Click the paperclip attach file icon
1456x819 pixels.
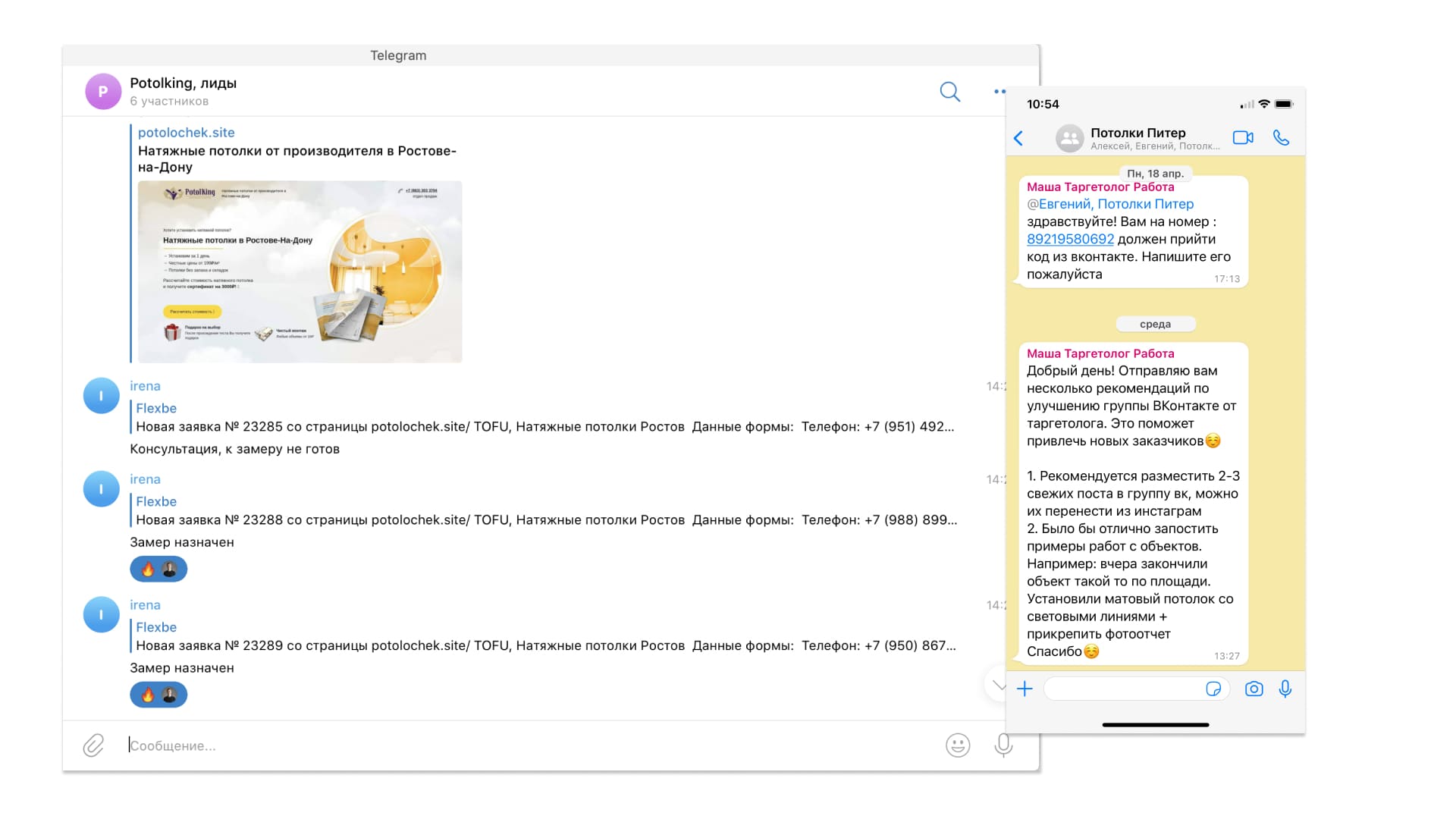(x=93, y=745)
